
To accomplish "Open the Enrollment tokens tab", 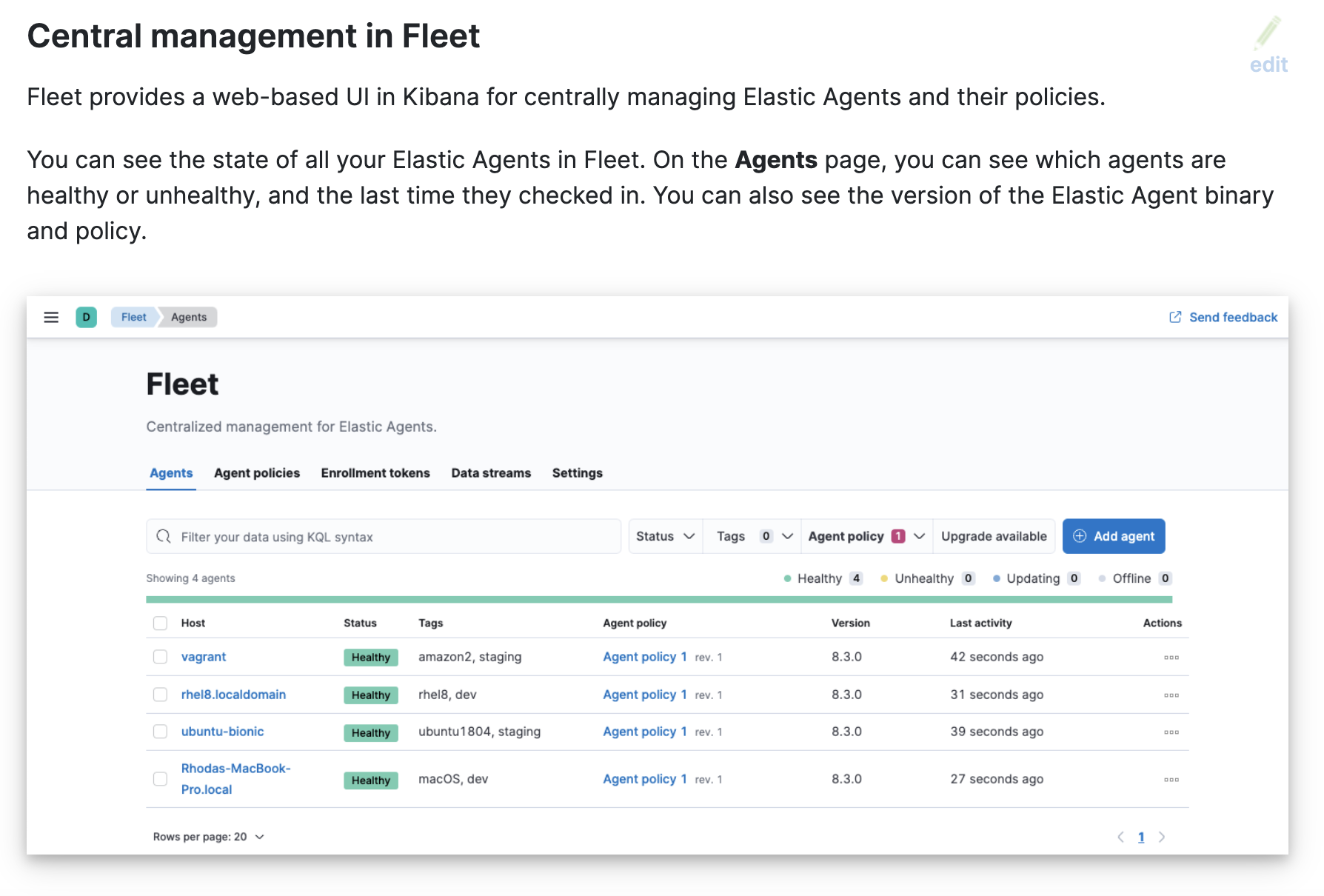I will coord(375,472).
